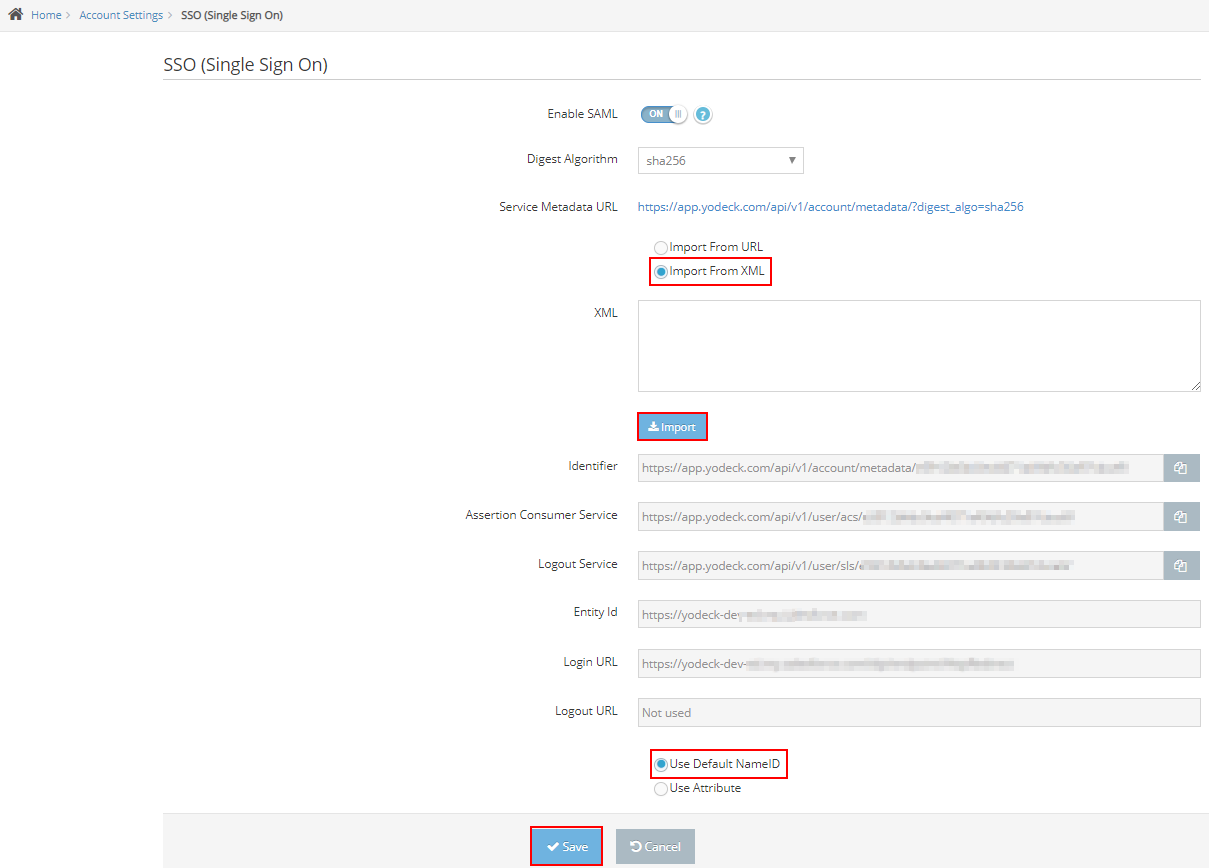
Task: Copy the Logout Service URL
Action: (1181, 566)
